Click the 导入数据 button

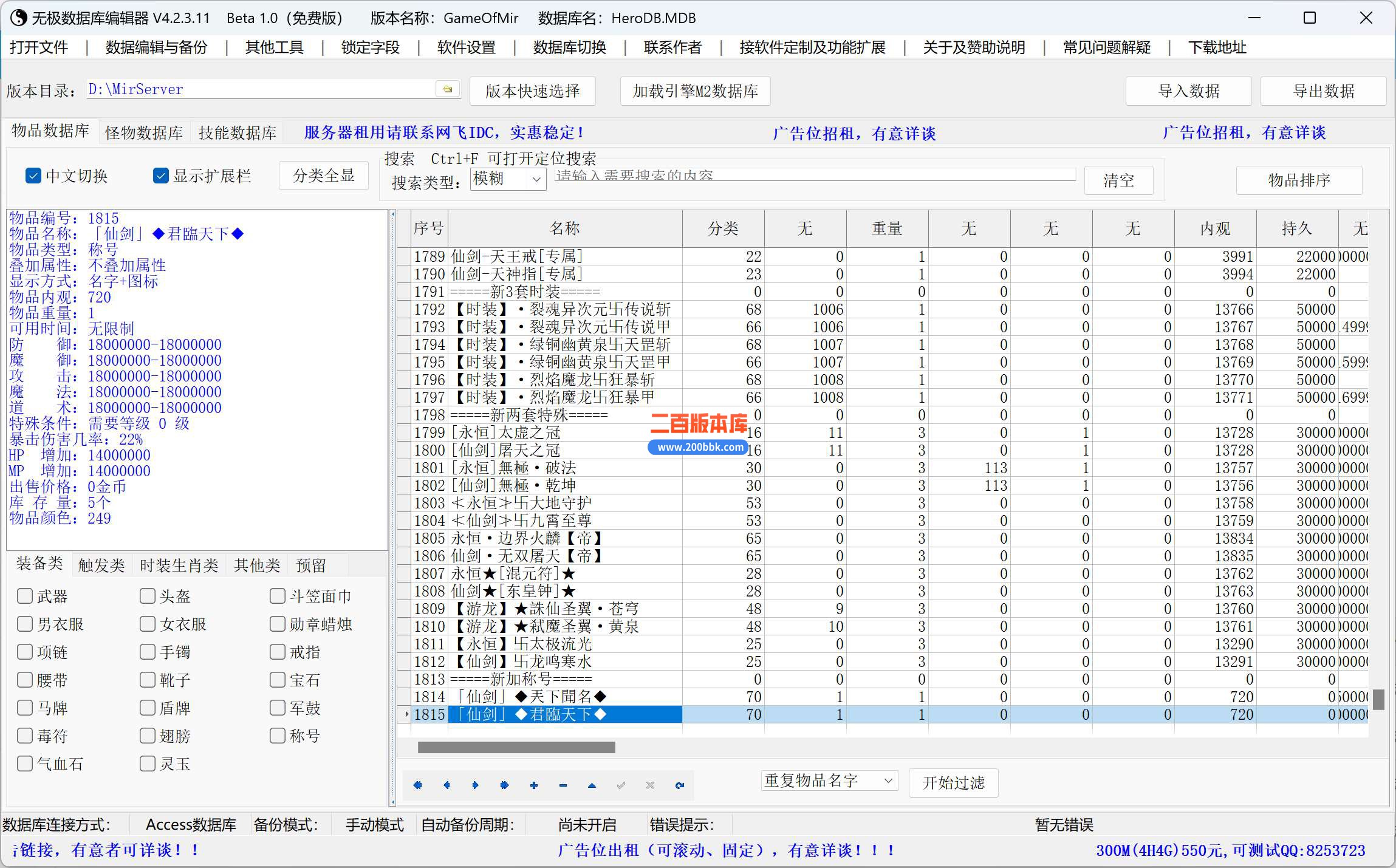point(1189,91)
